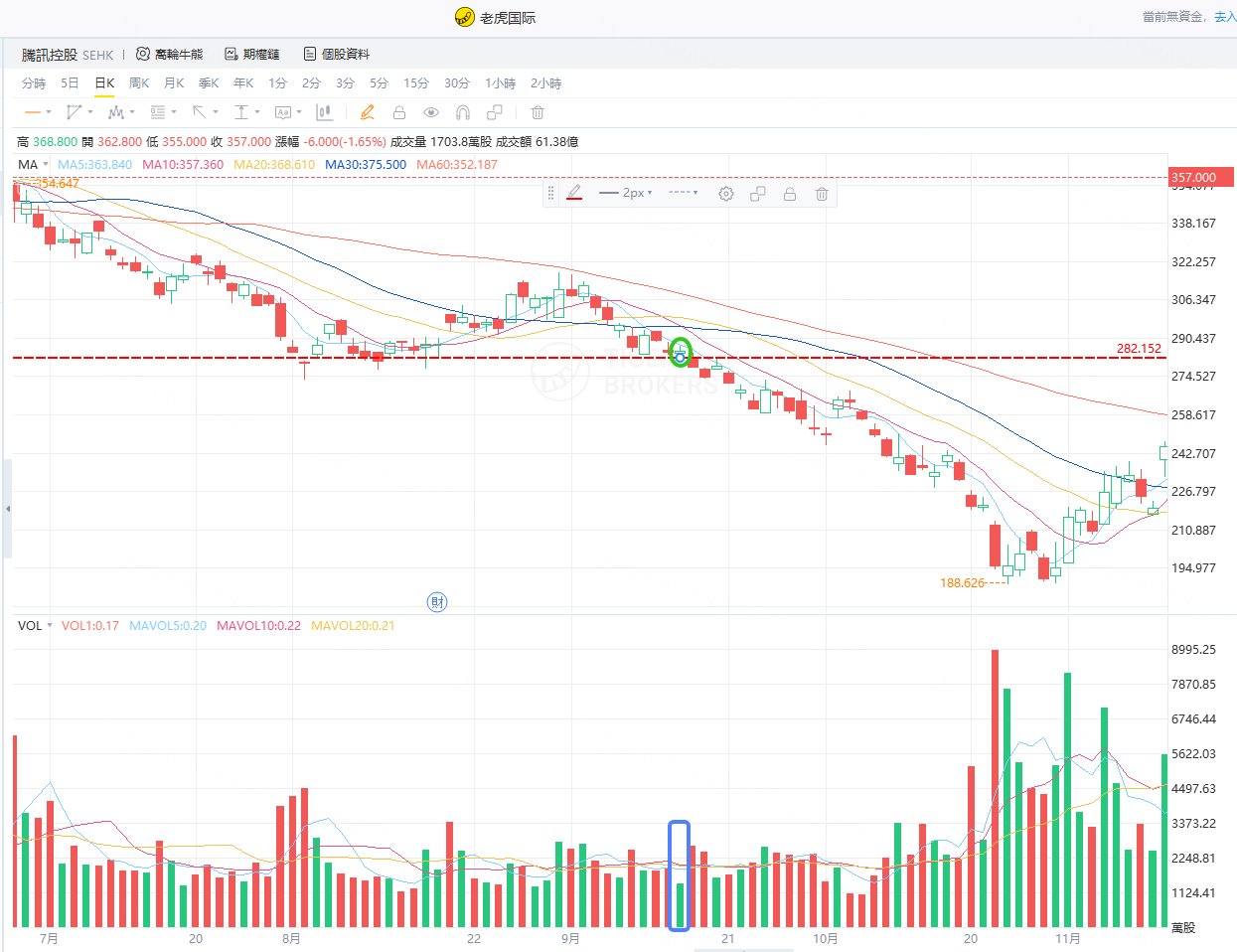The width and height of the screenshot is (1237, 952).
Task: Click the MA5:363.840 legend
Action: click(94, 165)
